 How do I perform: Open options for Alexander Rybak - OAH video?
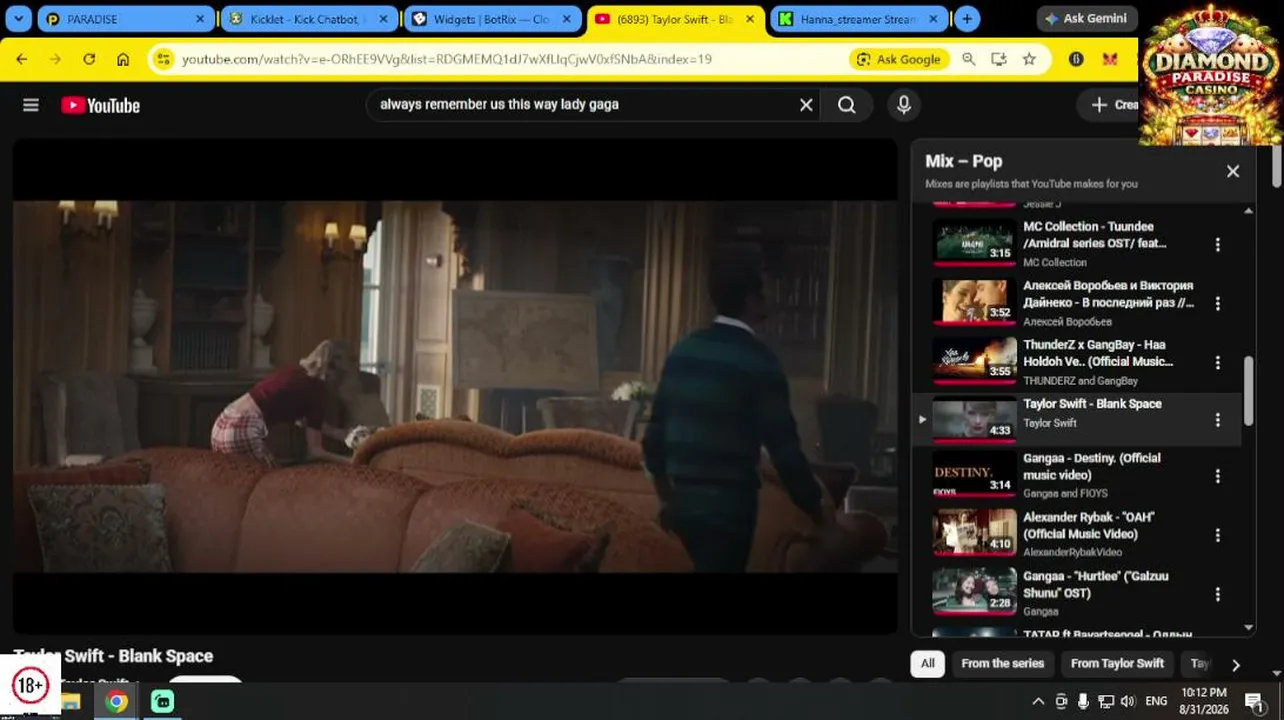tap(1217, 535)
